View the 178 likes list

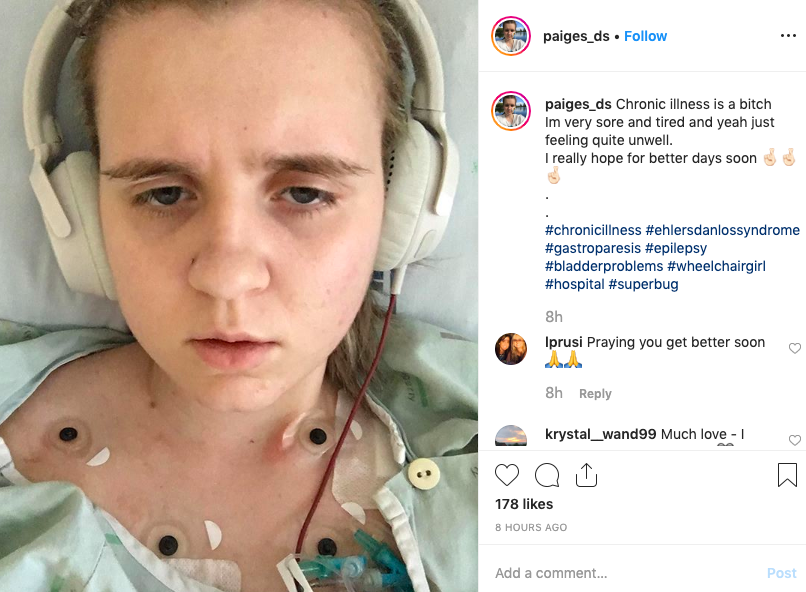point(524,504)
